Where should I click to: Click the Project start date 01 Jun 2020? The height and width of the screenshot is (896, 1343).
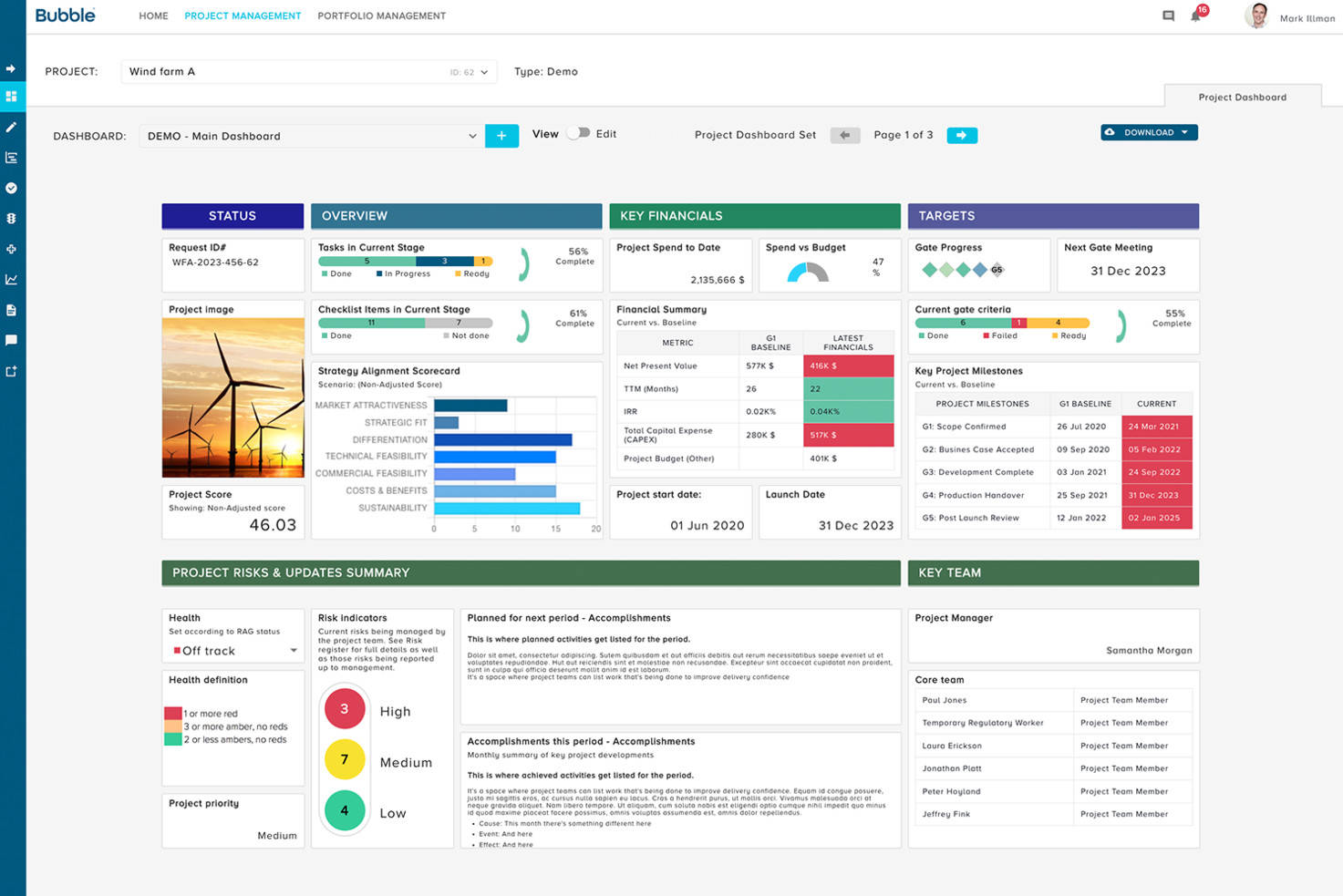click(708, 526)
